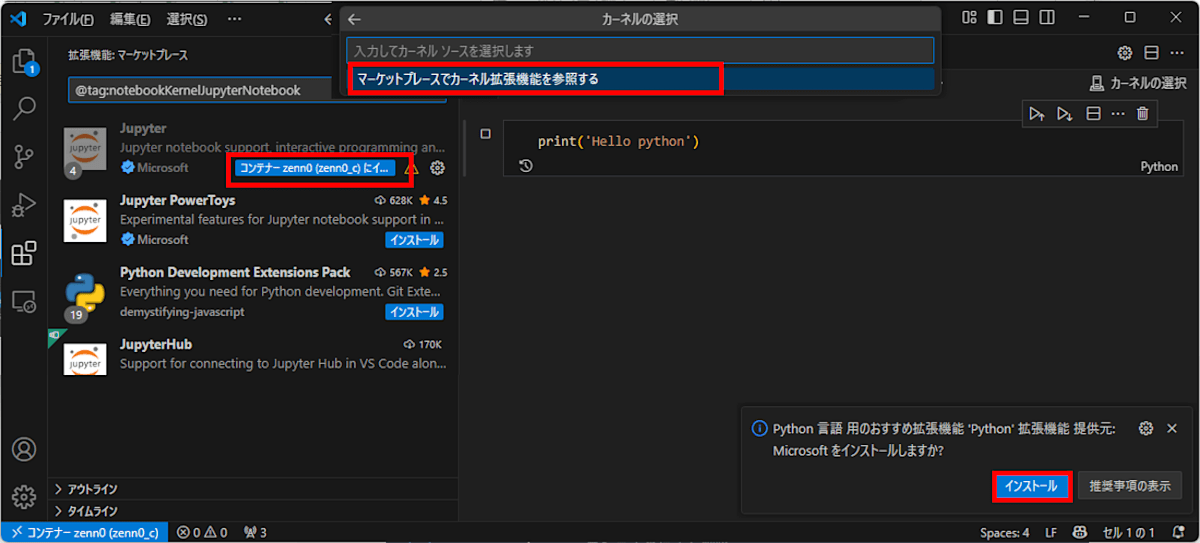Run current cell and cells below

tap(1065, 114)
